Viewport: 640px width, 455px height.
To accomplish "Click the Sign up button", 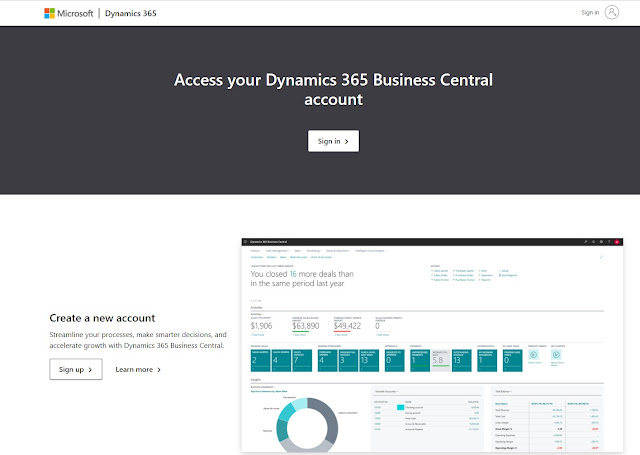I will [76, 369].
